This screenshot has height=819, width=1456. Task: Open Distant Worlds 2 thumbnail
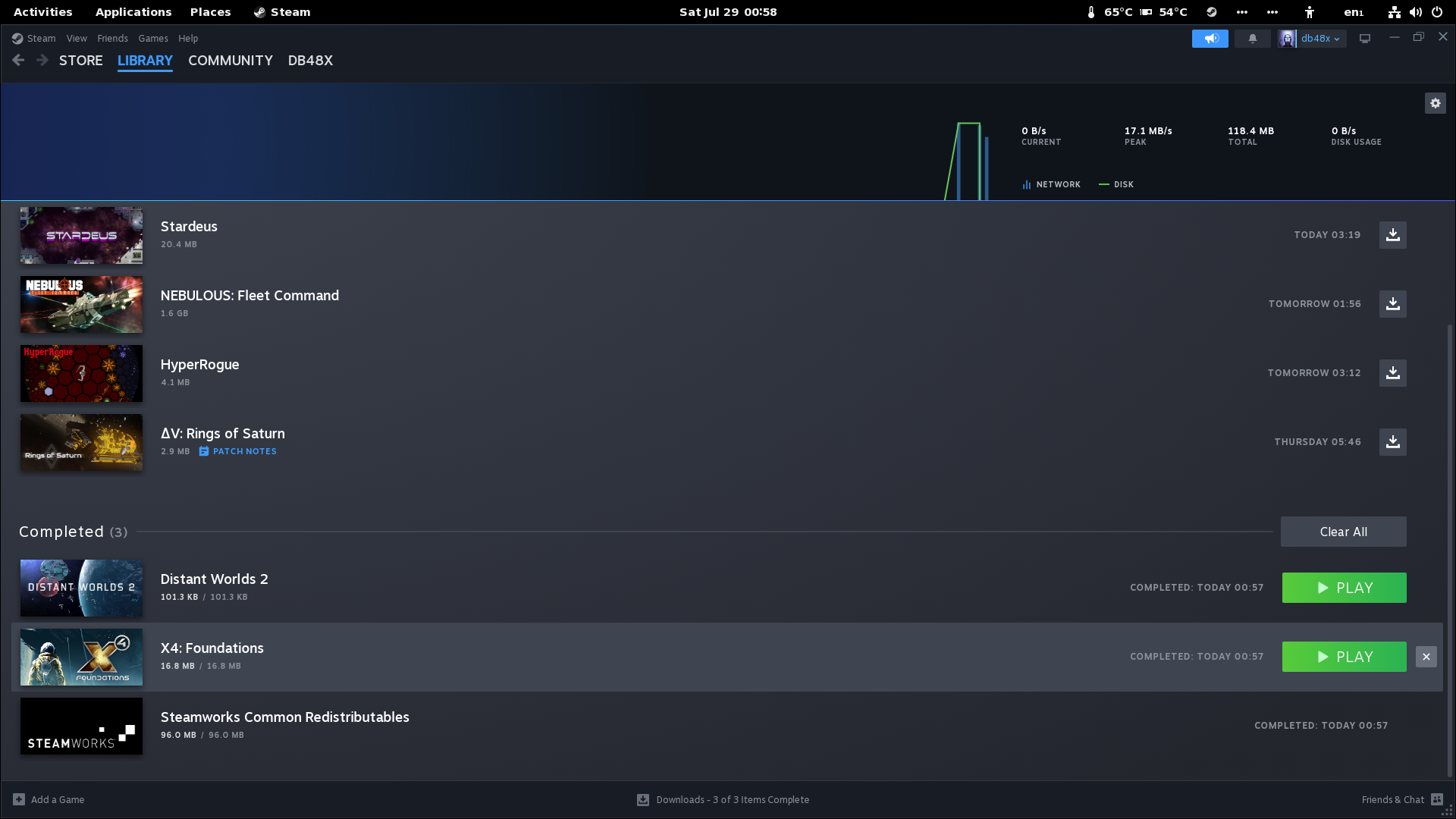pyautogui.click(x=81, y=588)
